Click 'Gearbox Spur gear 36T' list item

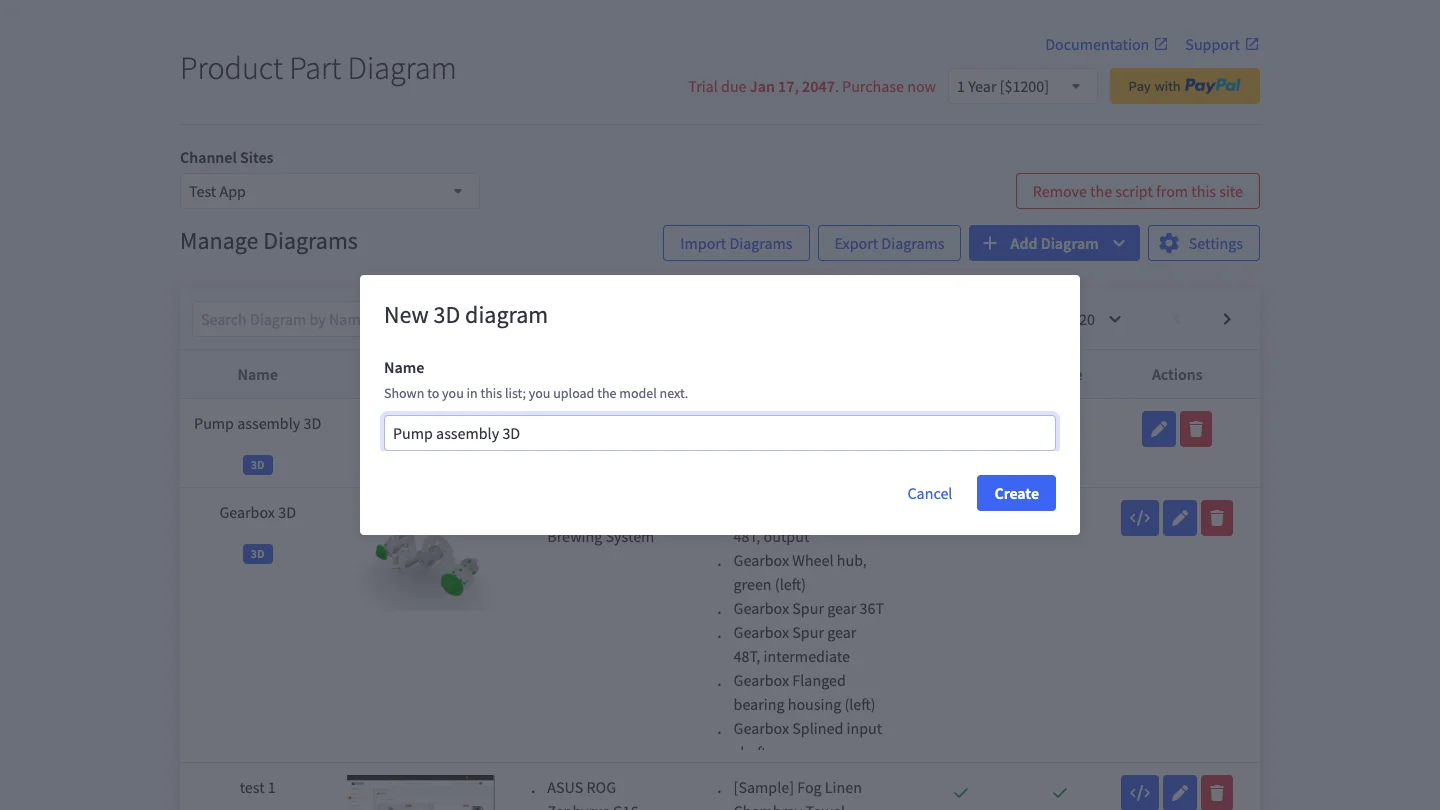809,608
